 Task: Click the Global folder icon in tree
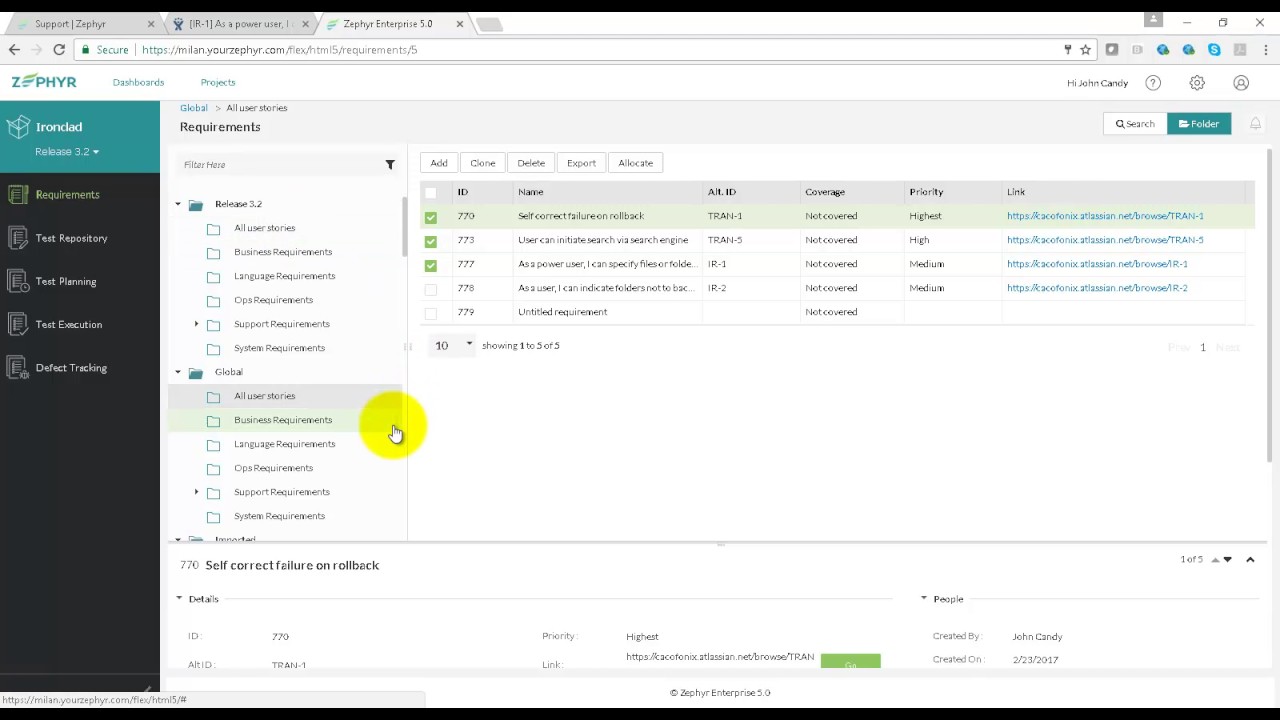click(x=196, y=372)
